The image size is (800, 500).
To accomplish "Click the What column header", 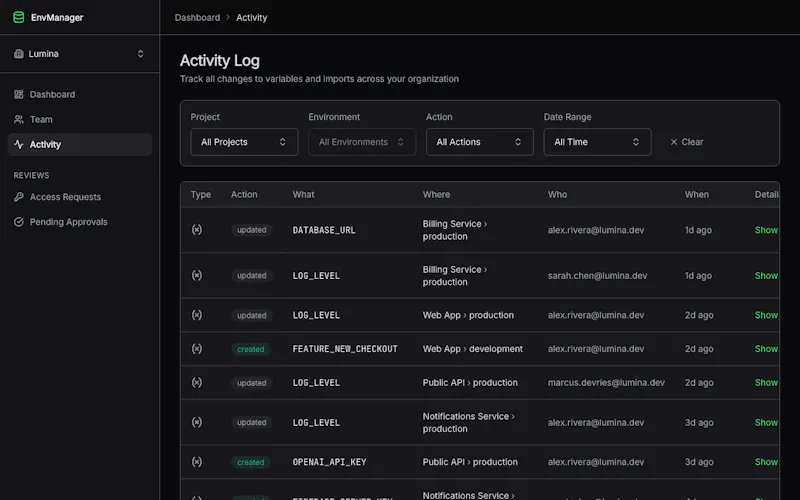I will click(x=304, y=194).
